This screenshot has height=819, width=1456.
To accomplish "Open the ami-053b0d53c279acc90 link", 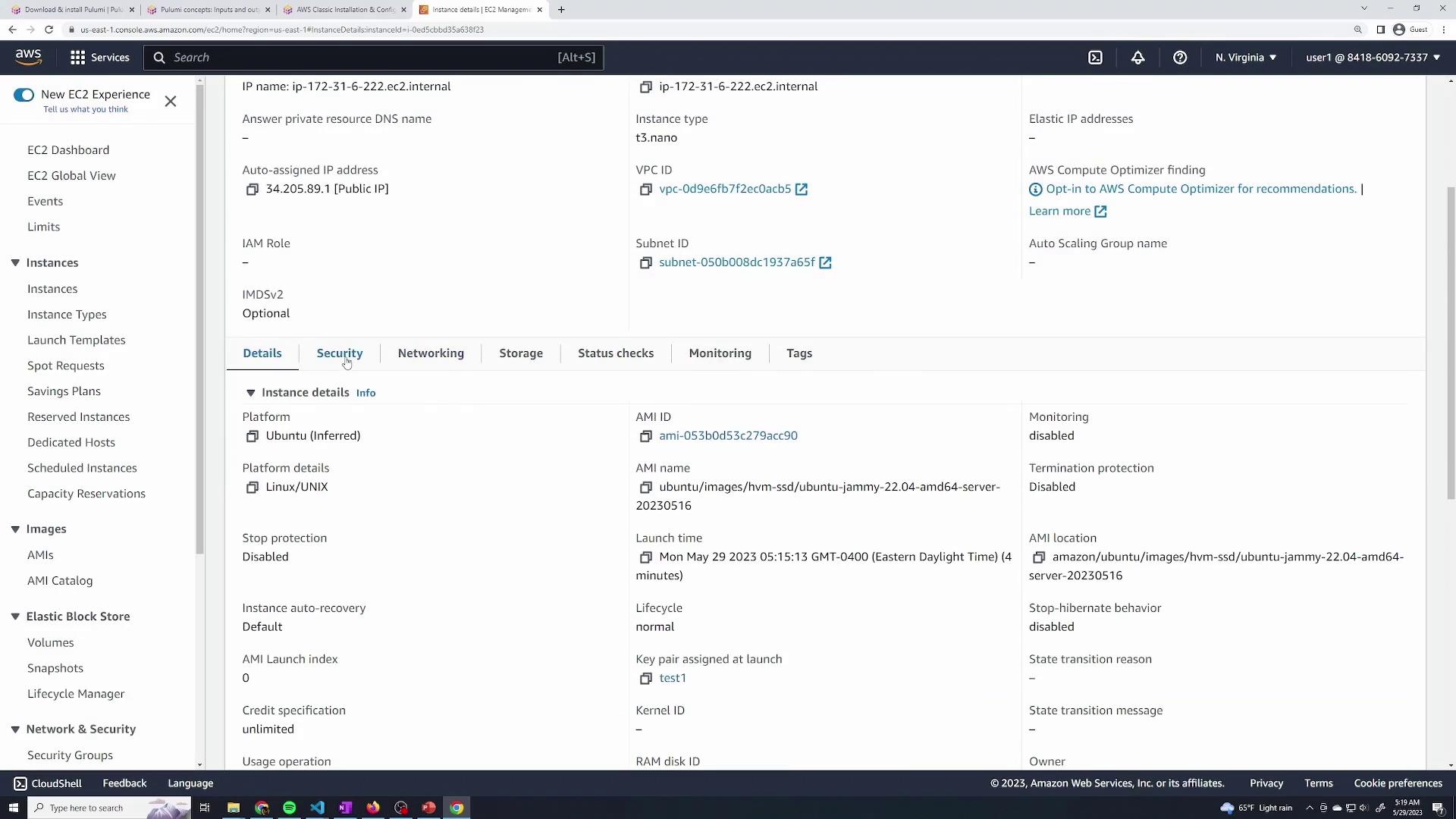I will coord(727,436).
